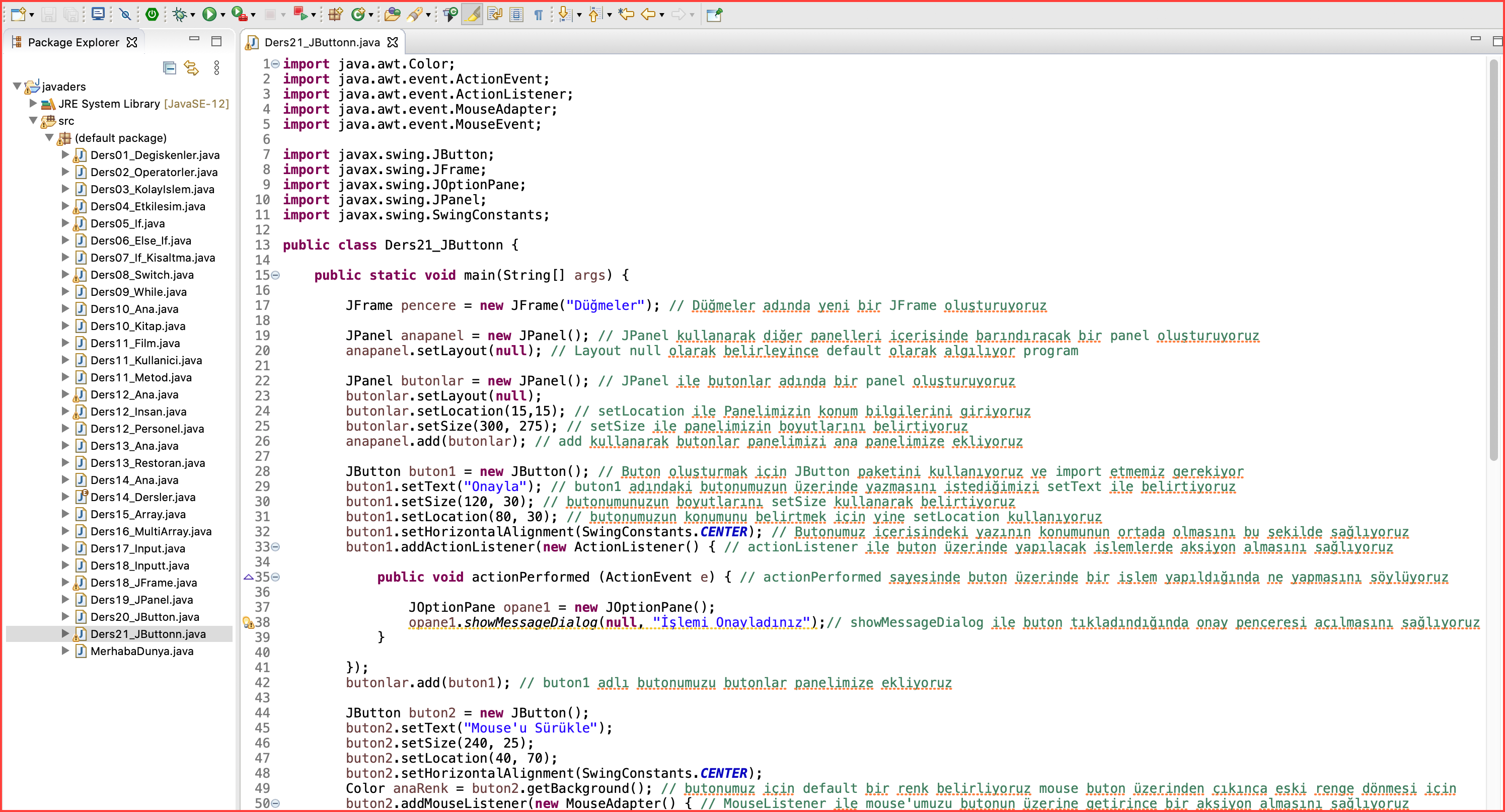The image size is (1505, 812).
Task: Fold actionPerformed method at line 35
Action: 276,578
